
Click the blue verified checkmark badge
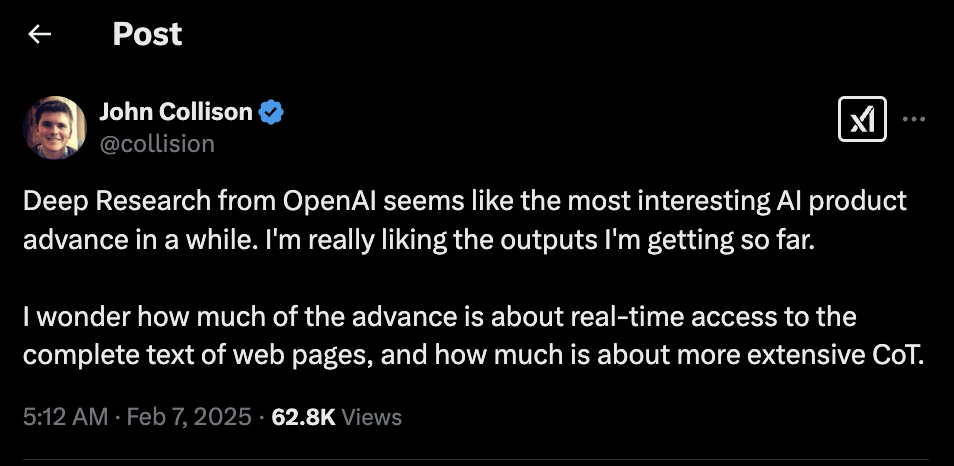pyautogui.click(x=271, y=112)
